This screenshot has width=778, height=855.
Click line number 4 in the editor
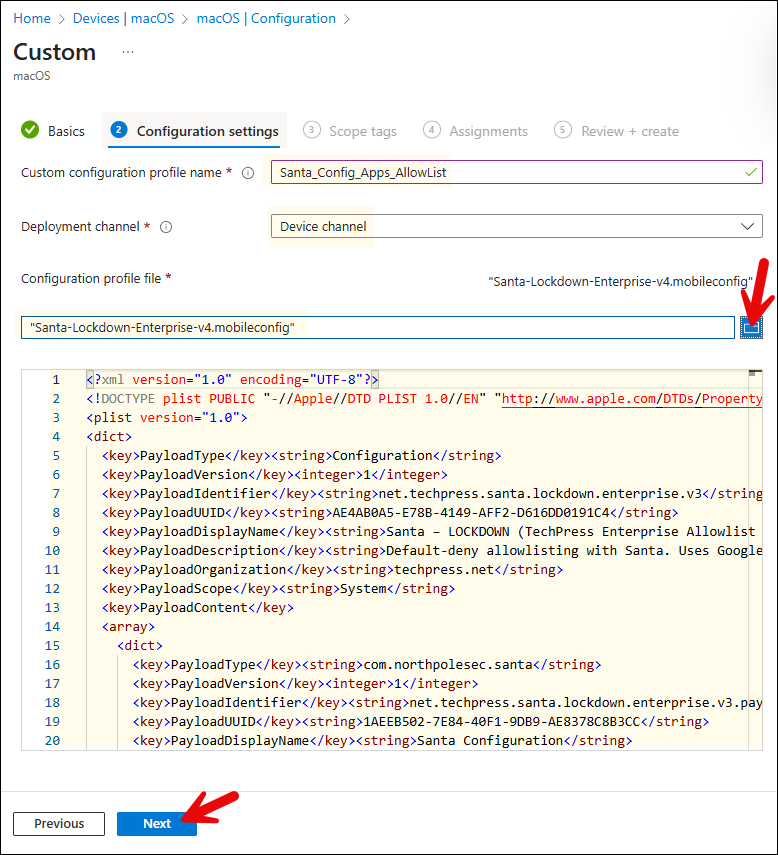point(56,437)
